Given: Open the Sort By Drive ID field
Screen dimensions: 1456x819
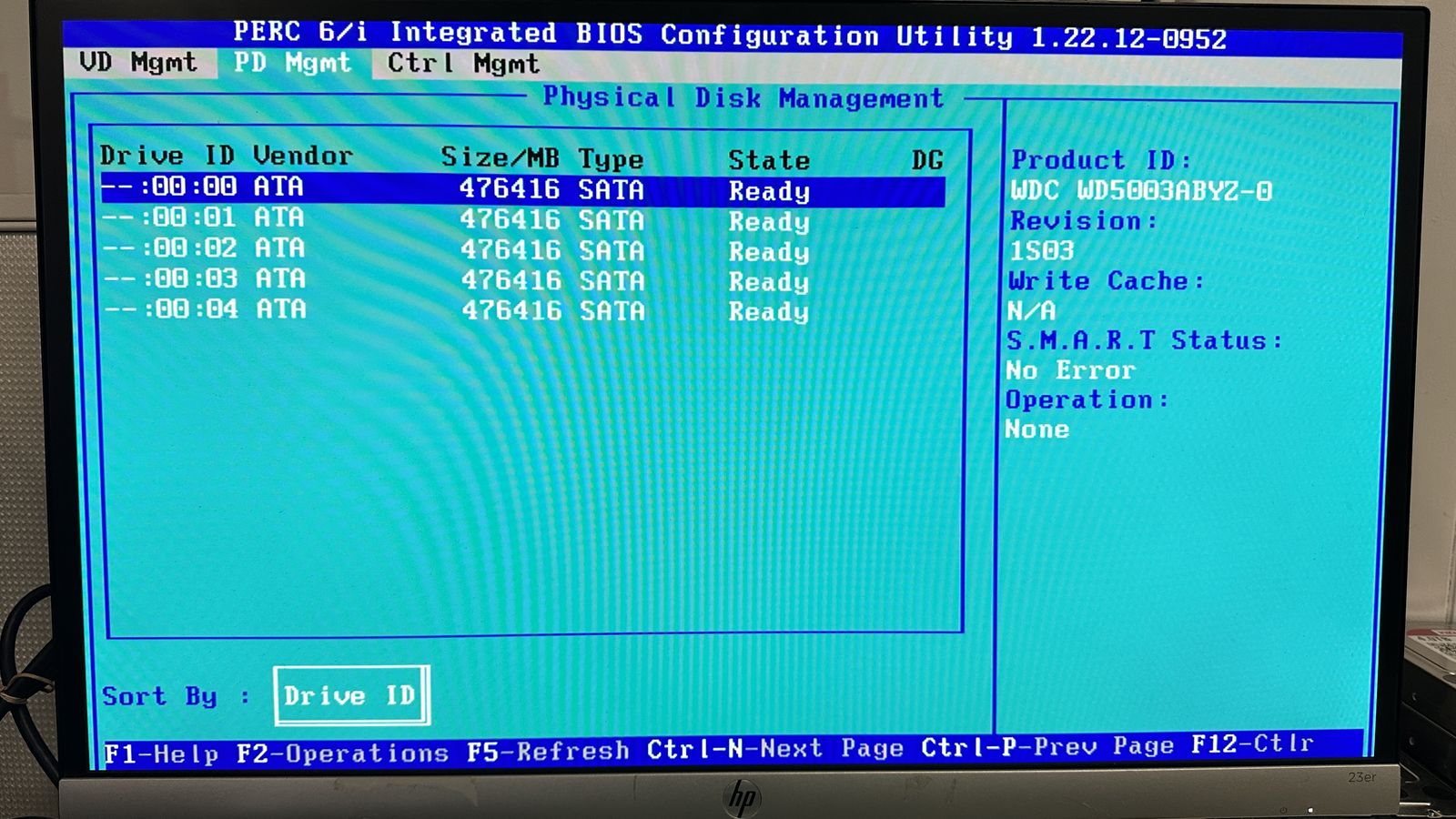Looking at the screenshot, I should [x=351, y=696].
